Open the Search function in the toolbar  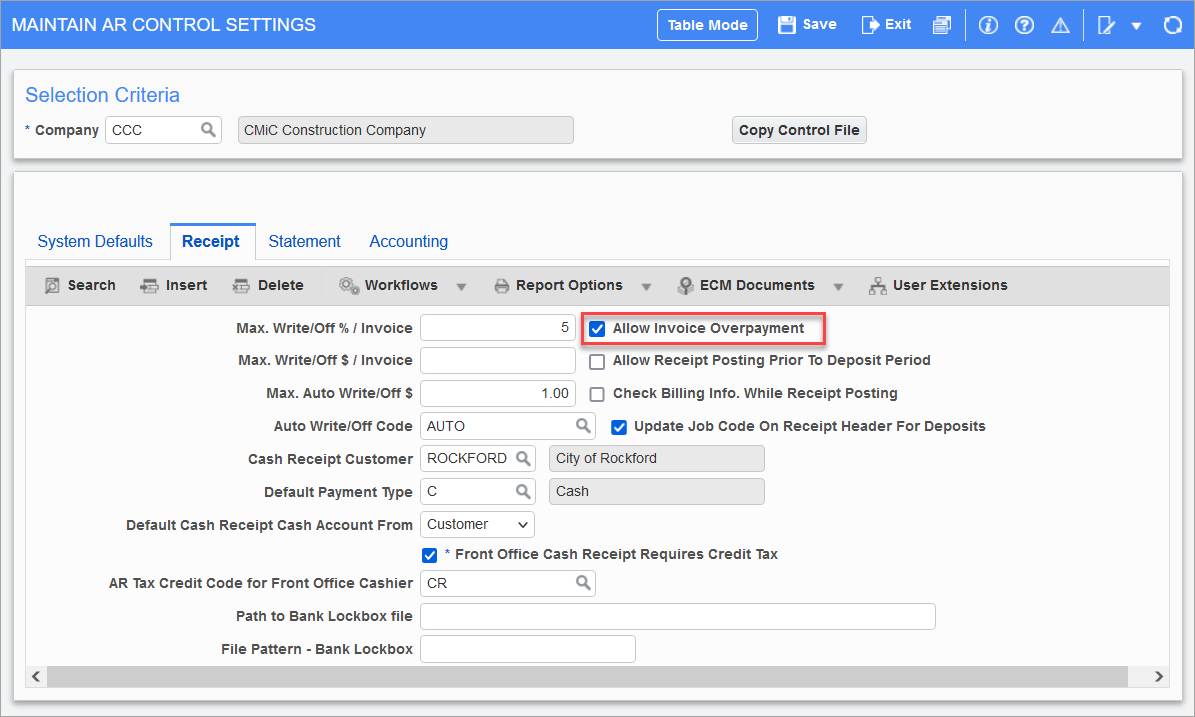point(79,285)
